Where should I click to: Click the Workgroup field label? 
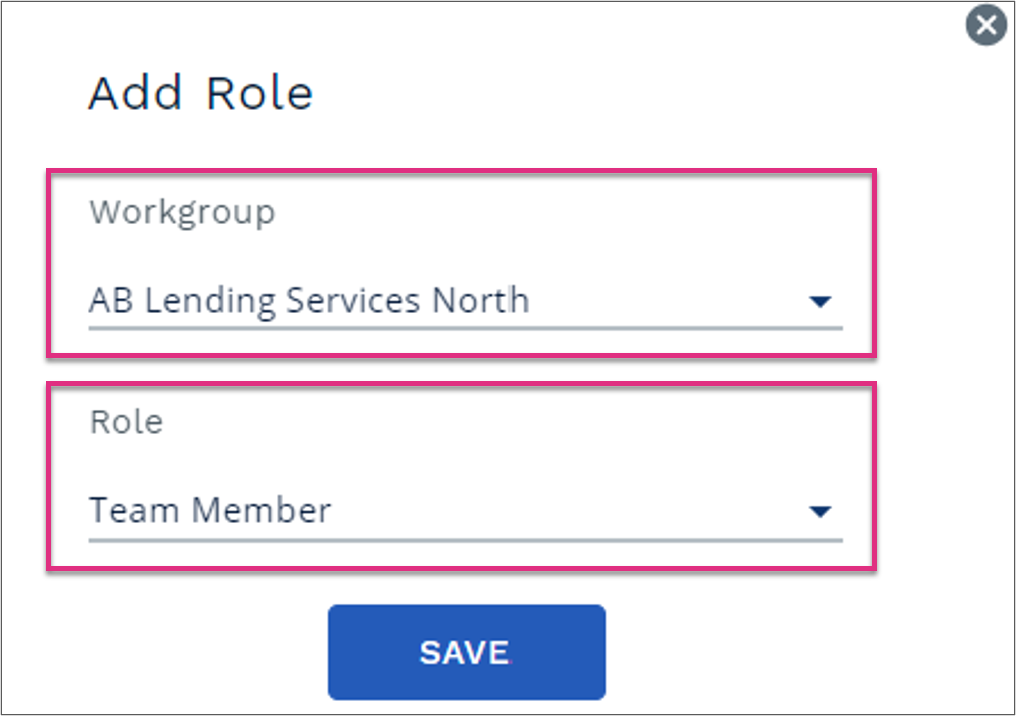(182, 213)
